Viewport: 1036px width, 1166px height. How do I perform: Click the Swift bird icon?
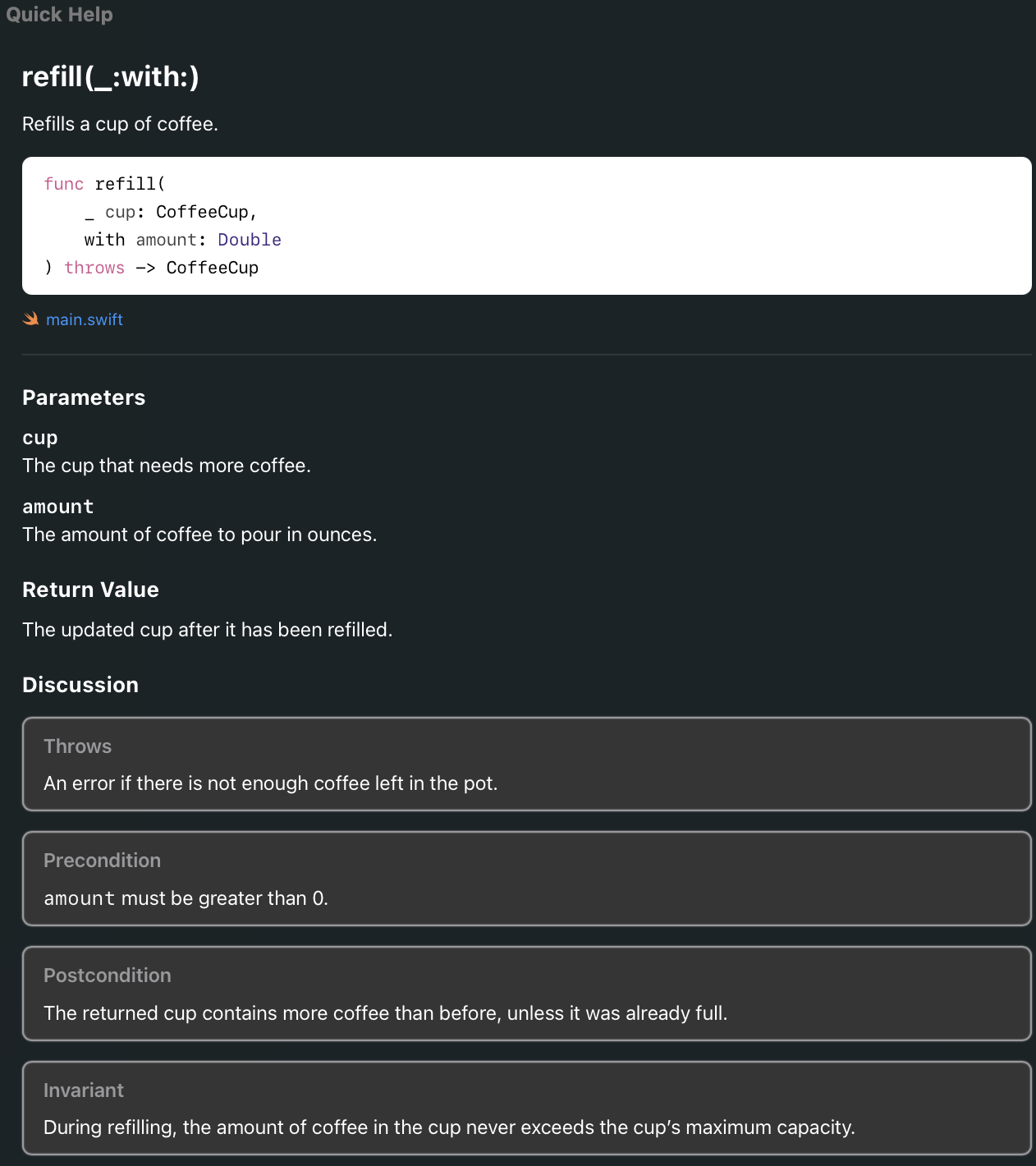(30, 319)
